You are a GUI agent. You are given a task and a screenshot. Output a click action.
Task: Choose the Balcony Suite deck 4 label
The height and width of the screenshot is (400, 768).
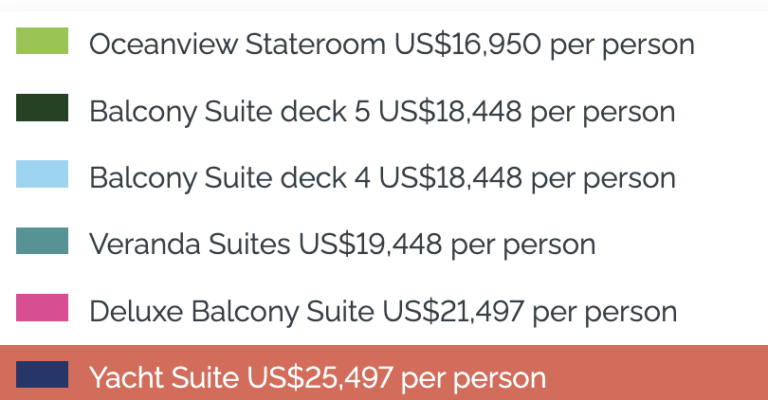[229, 178]
